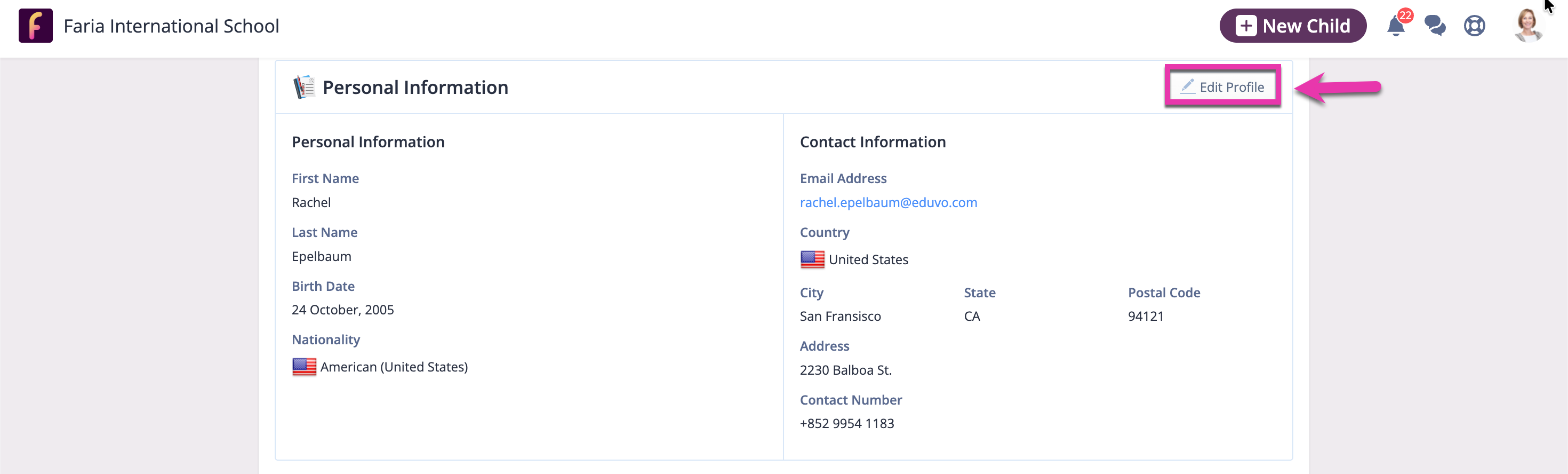
Task: Click the address 2230 Balboa St.
Action: coord(845,370)
